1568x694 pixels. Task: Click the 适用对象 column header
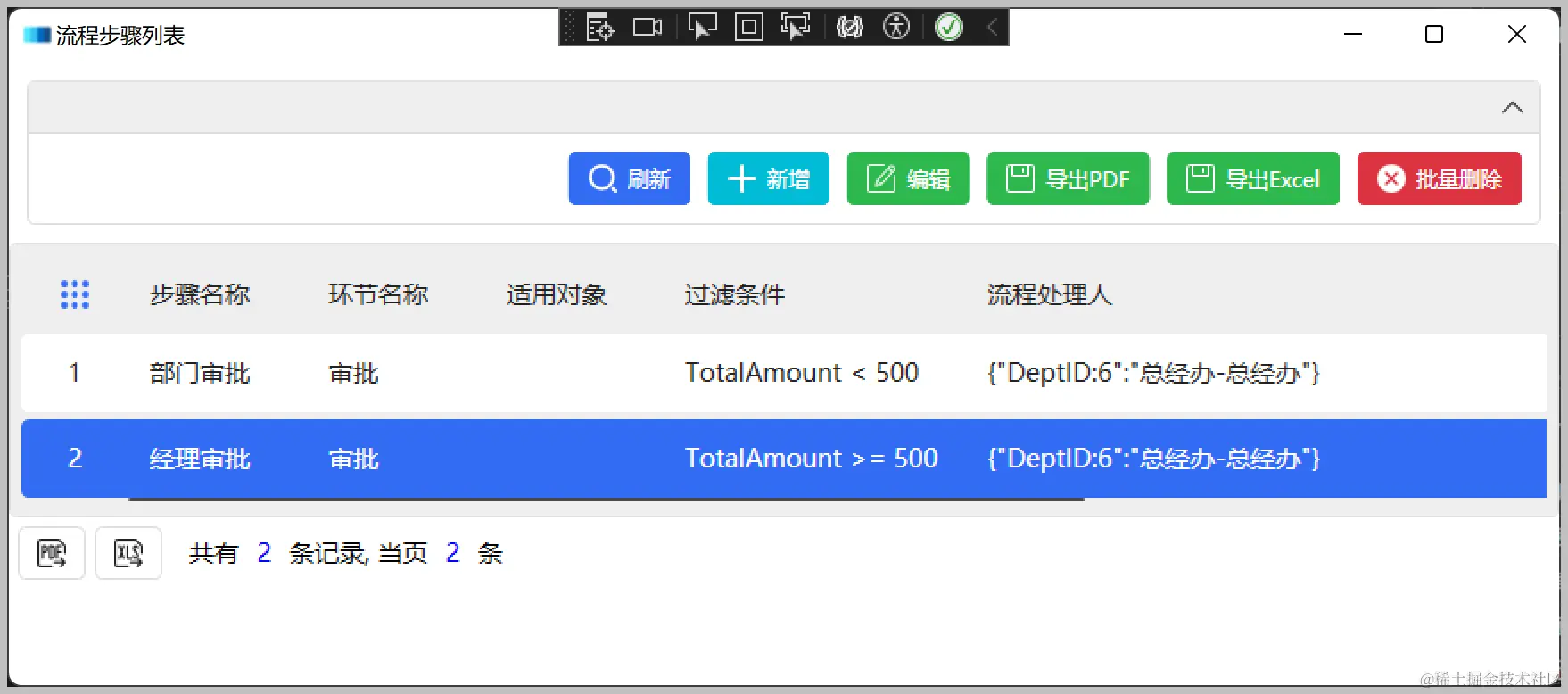point(557,294)
